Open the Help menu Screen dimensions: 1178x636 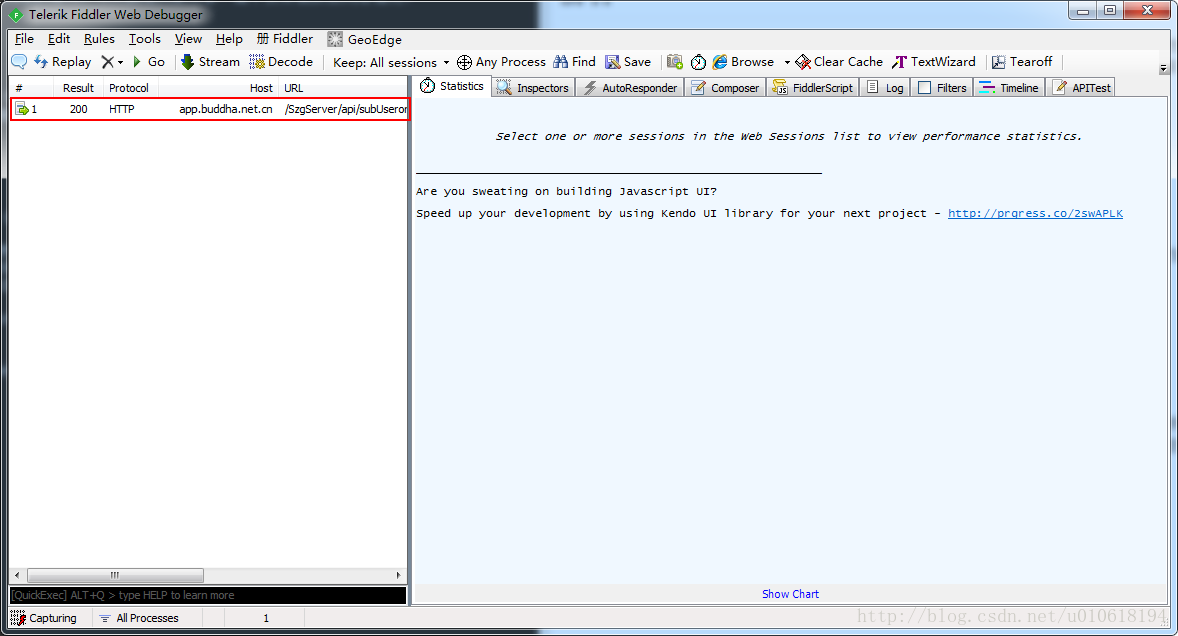pyautogui.click(x=229, y=39)
